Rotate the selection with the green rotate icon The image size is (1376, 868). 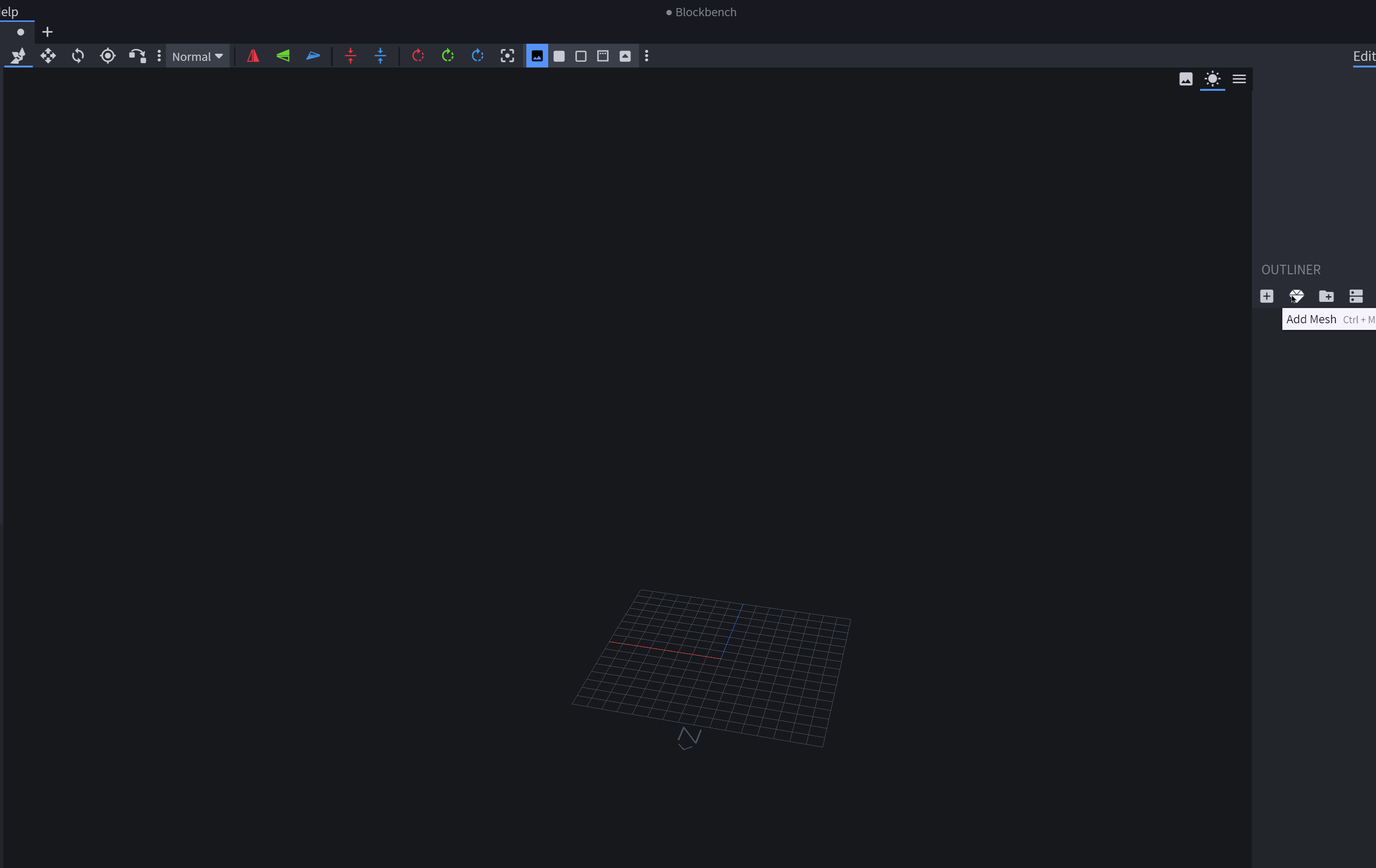tap(447, 56)
